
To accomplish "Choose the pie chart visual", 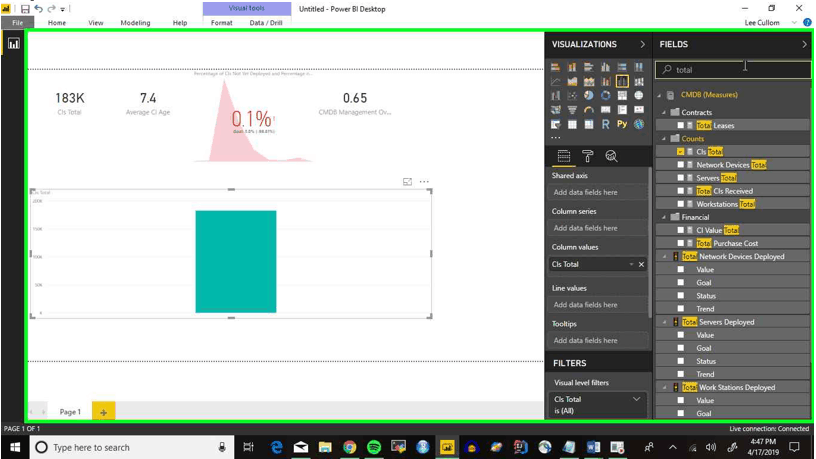I will coord(589,96).
